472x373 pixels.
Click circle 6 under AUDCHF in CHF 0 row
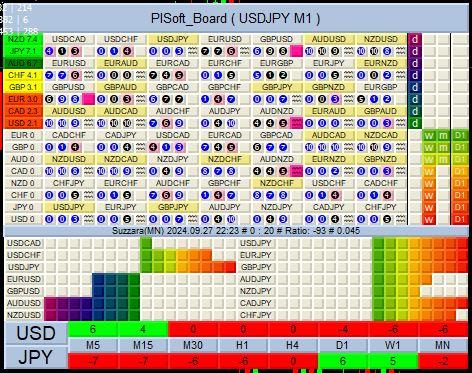(166, 195)
